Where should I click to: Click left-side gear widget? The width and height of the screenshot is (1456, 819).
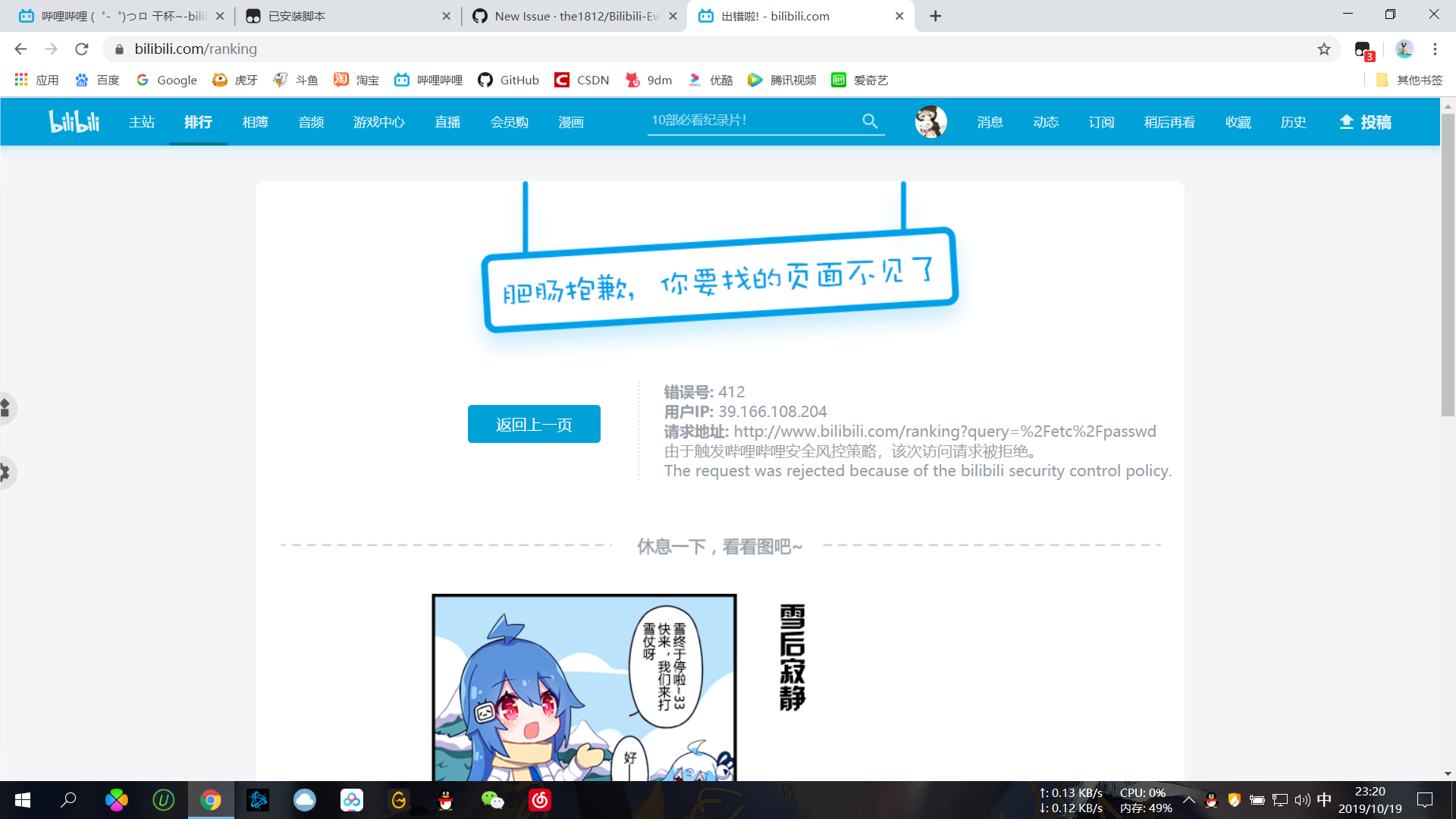(6, 472)
